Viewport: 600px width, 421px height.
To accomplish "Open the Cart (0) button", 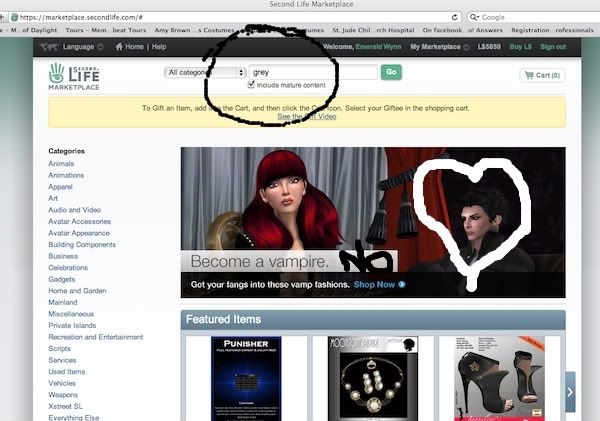I will 542,75.
